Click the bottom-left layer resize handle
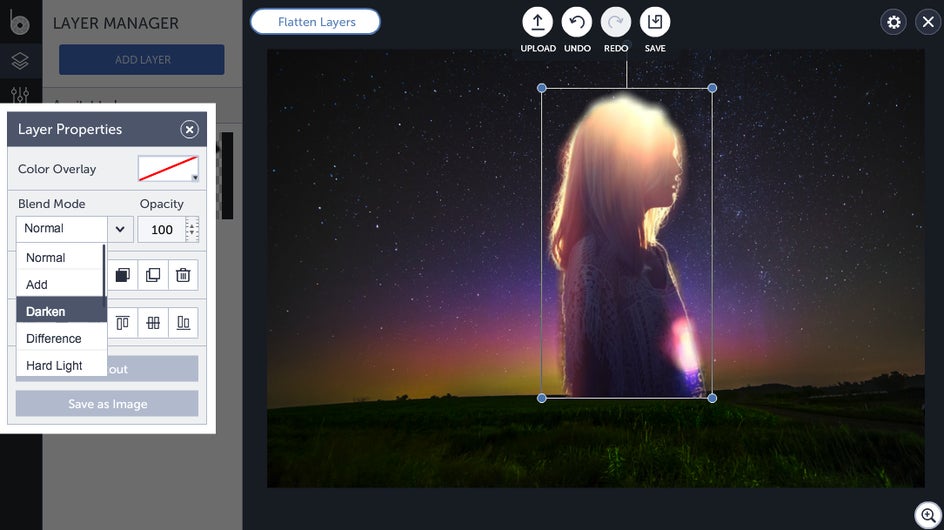This screenshot has width=944, height=530. (542, 398)
